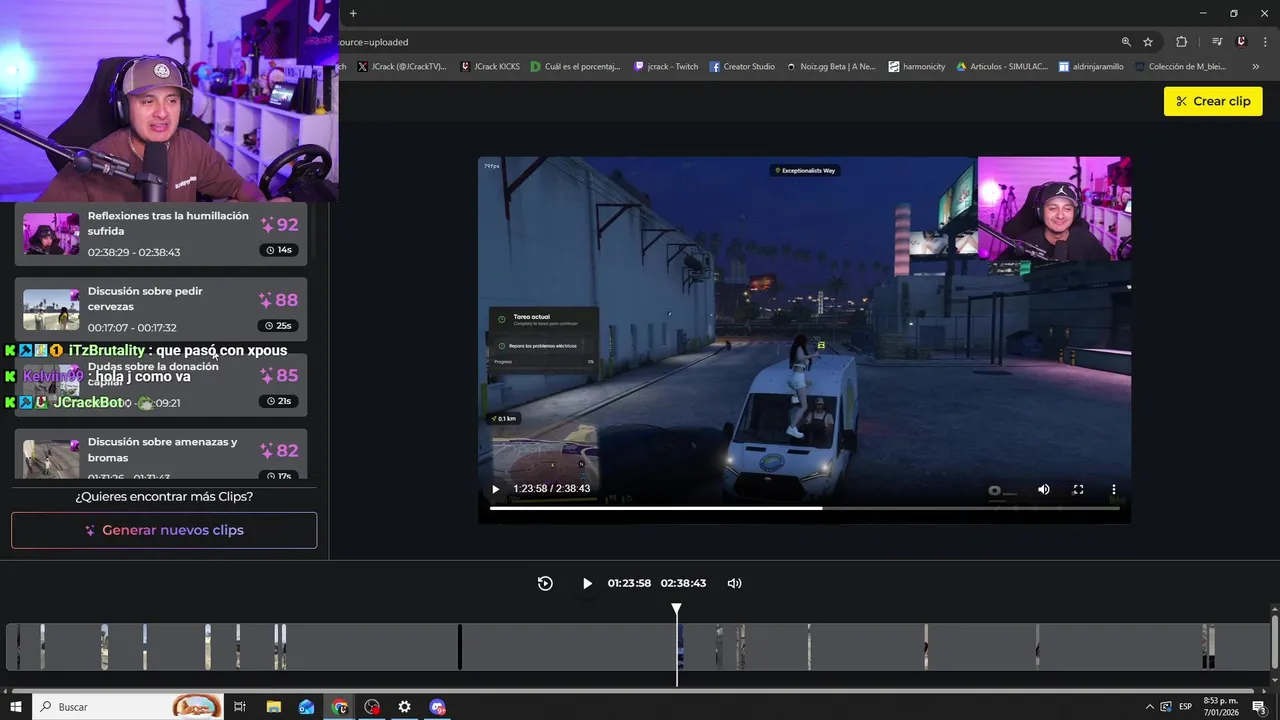Open a new browser tab with plus

353,13
